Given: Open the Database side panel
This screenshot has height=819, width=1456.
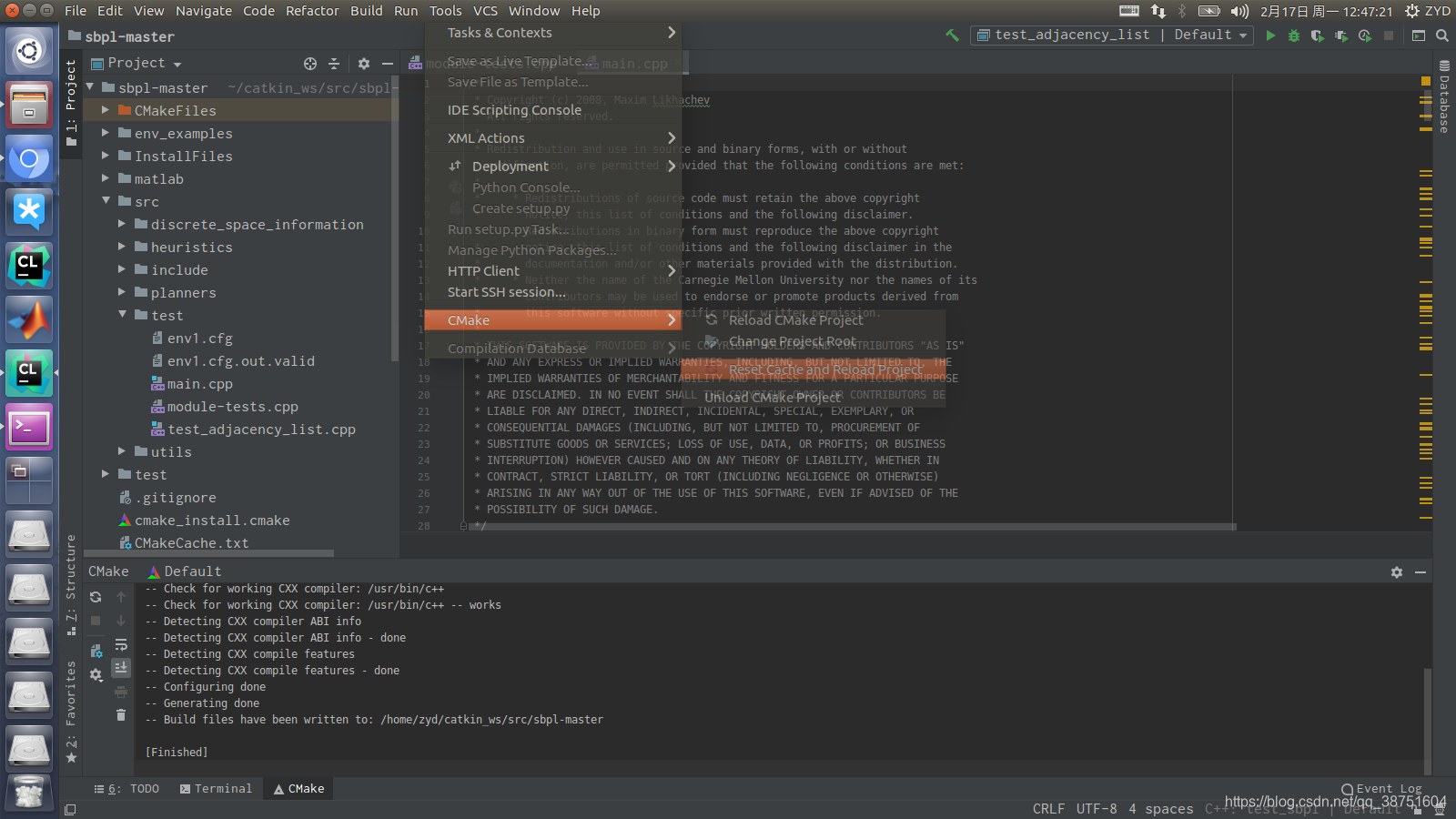Looking at the screenshot, I should [x=1444, y=97].
